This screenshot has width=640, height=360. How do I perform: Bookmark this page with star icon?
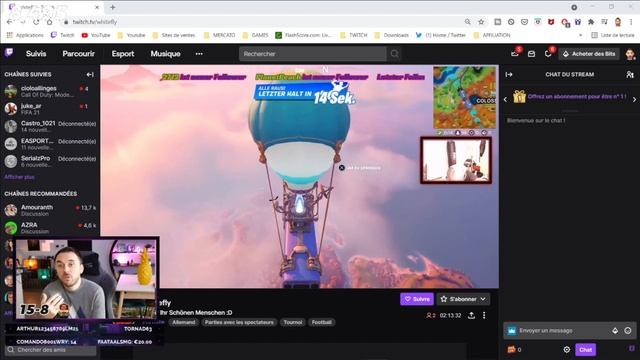481,22
